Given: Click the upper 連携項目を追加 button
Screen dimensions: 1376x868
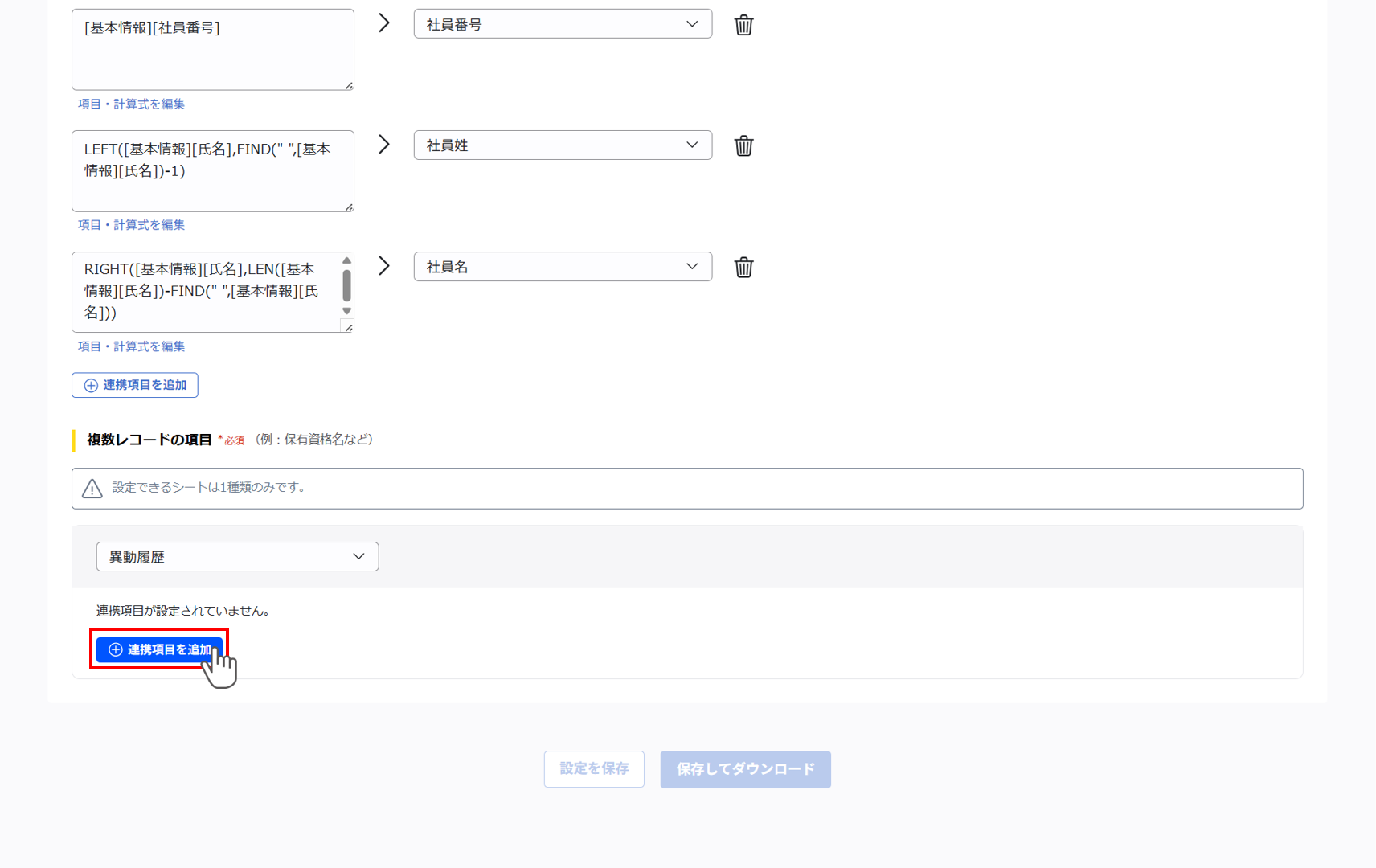Looking at the screenshot, I should pyautogui.click(x=134, y=385).
